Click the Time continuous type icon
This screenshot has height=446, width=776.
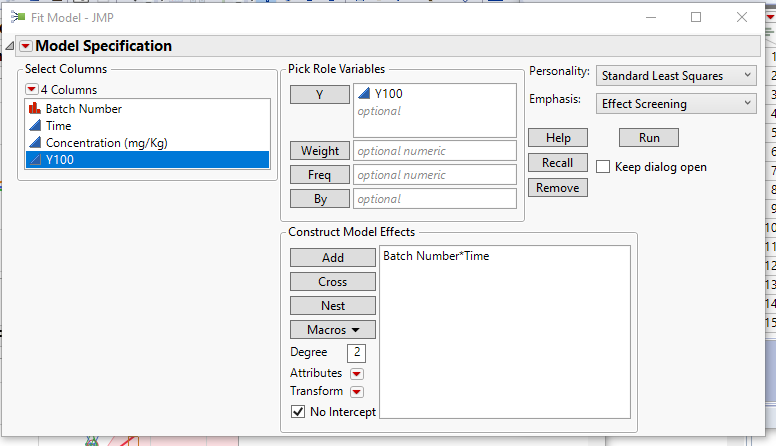click(x=35, y=125)
